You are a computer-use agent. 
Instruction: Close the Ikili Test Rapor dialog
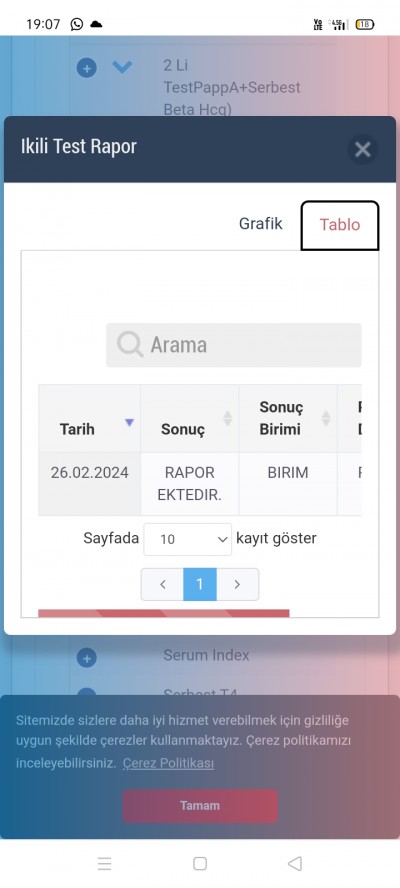(362, 150)
